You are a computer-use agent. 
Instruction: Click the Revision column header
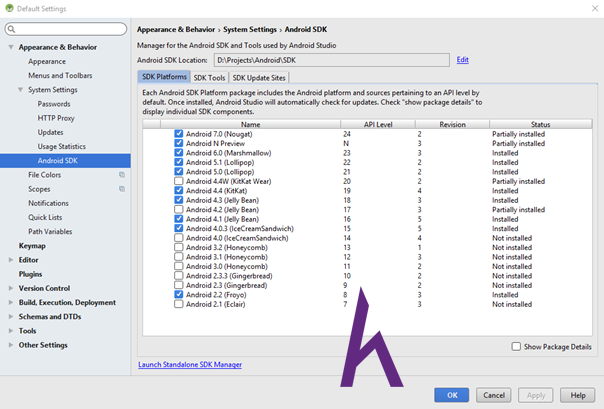click(x=452, y=124)
